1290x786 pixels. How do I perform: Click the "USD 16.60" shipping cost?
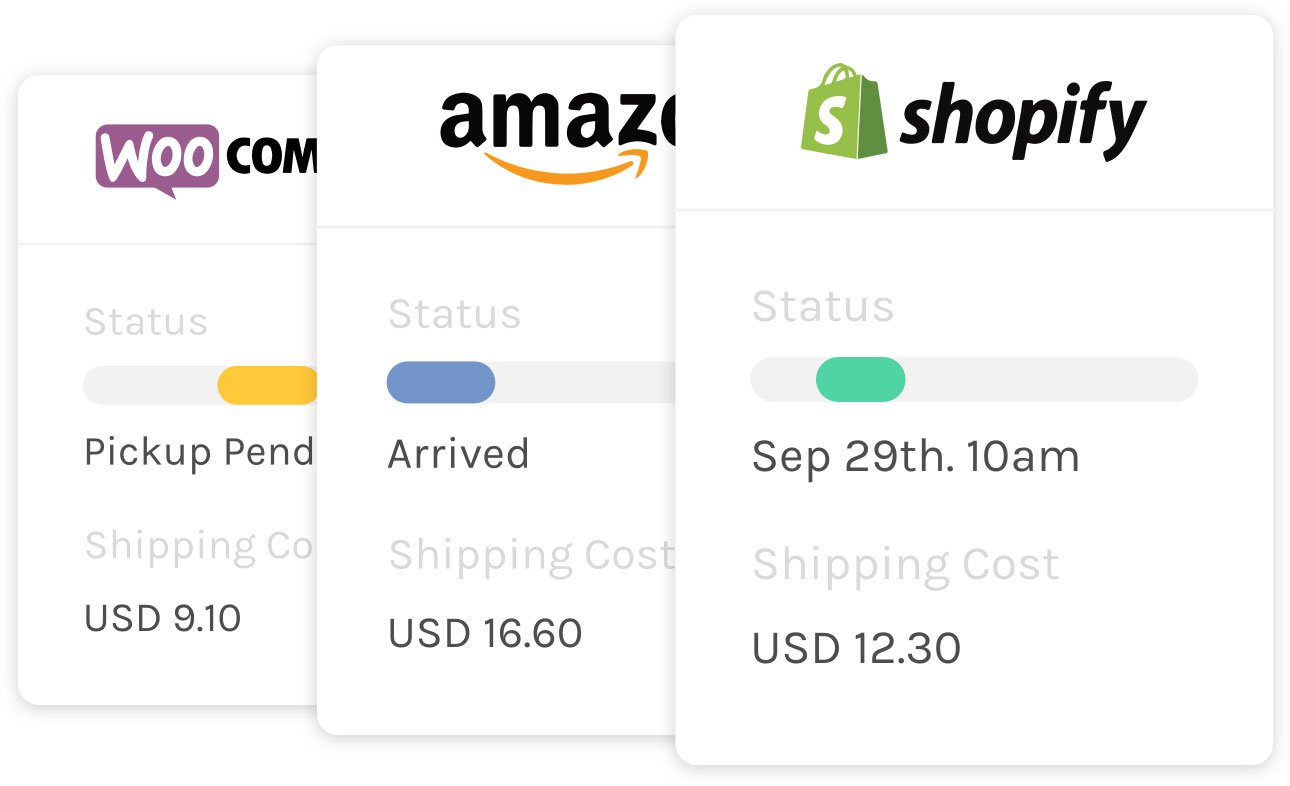(x=485, y=634)
